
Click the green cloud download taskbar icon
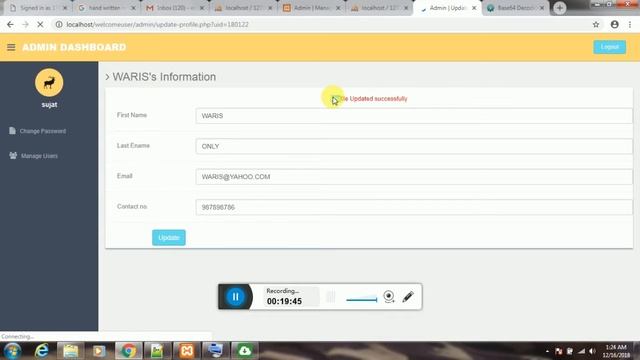point(244,351)
